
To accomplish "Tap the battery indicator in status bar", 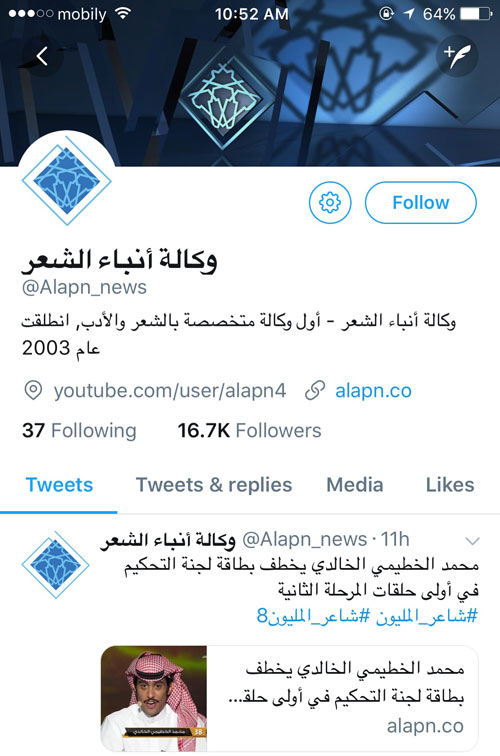I will pos(476,14).
